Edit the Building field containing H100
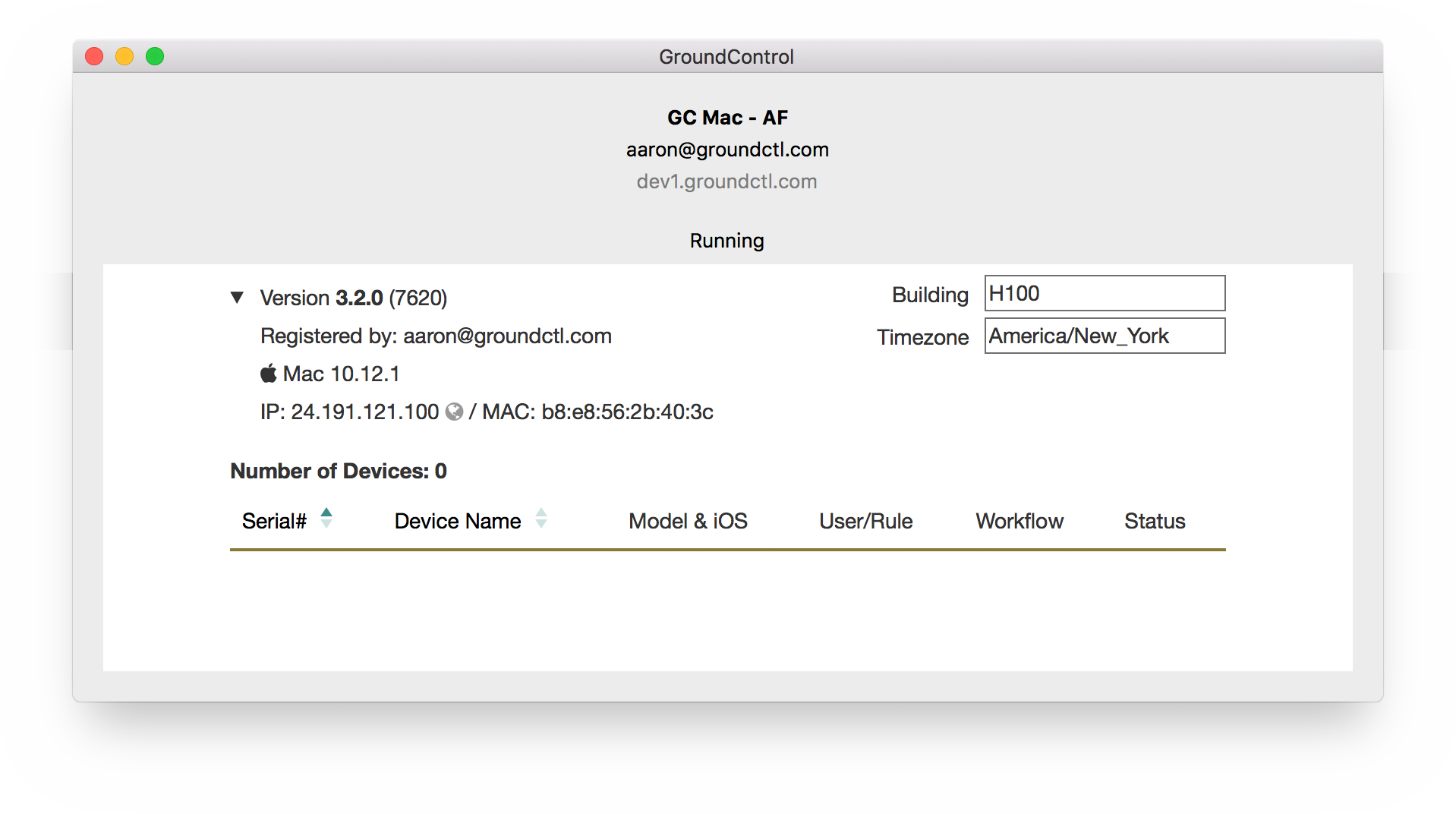 click(1105, 293)
